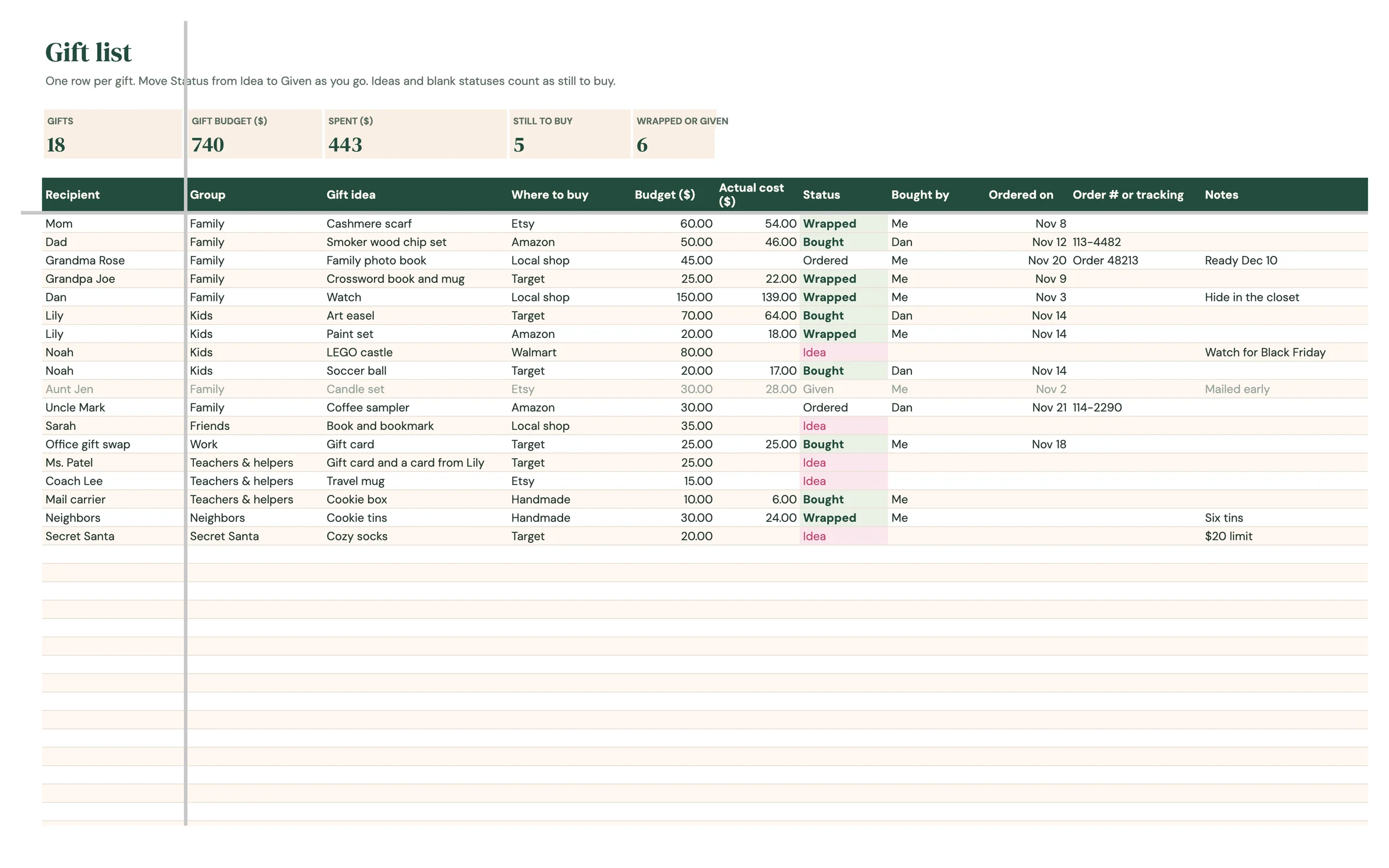Viewport: 1389px width, 868px height.
Task: Select the Wrapped or given value 6
Action: coord(642,145)
